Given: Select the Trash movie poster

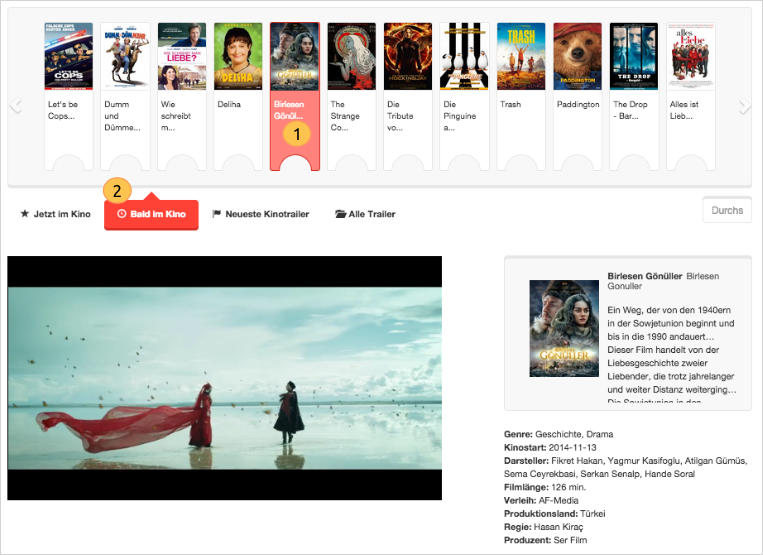Looking at the screenshot, I should 521,56.
